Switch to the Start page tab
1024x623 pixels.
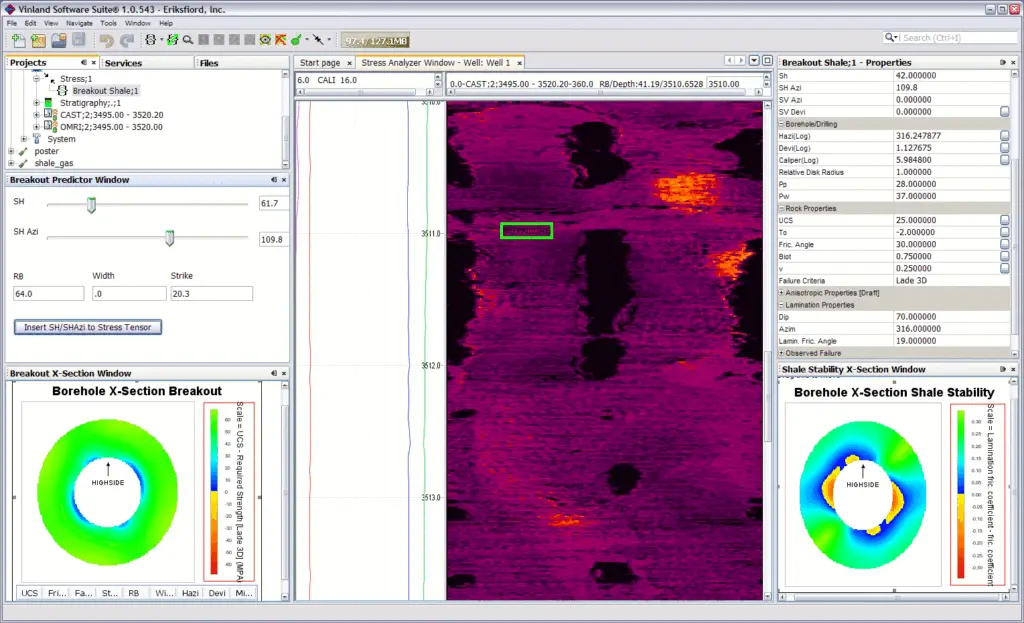click(x=321, y=63)
